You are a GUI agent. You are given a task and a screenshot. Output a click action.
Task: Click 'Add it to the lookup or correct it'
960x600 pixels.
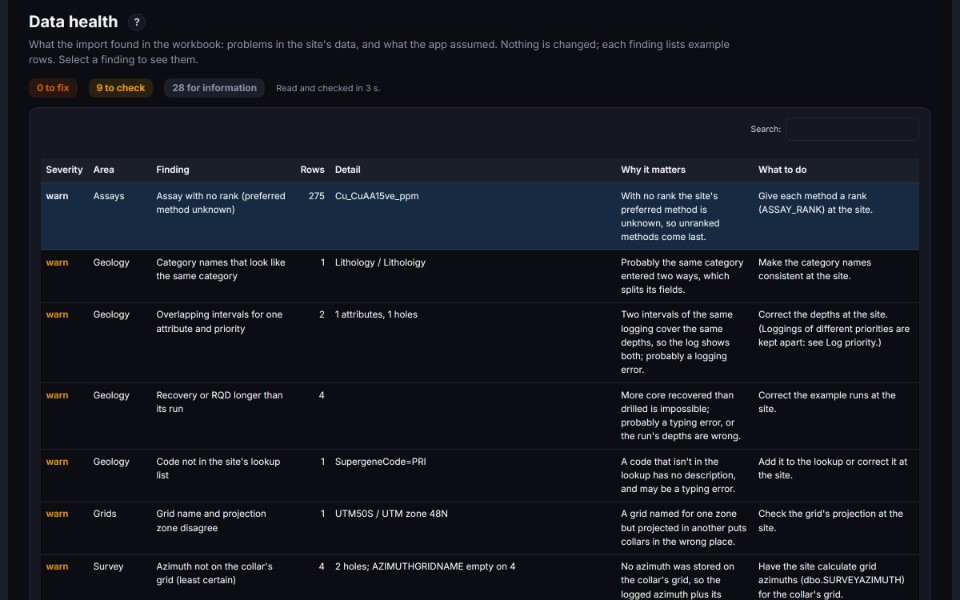[x=833, y=468]
